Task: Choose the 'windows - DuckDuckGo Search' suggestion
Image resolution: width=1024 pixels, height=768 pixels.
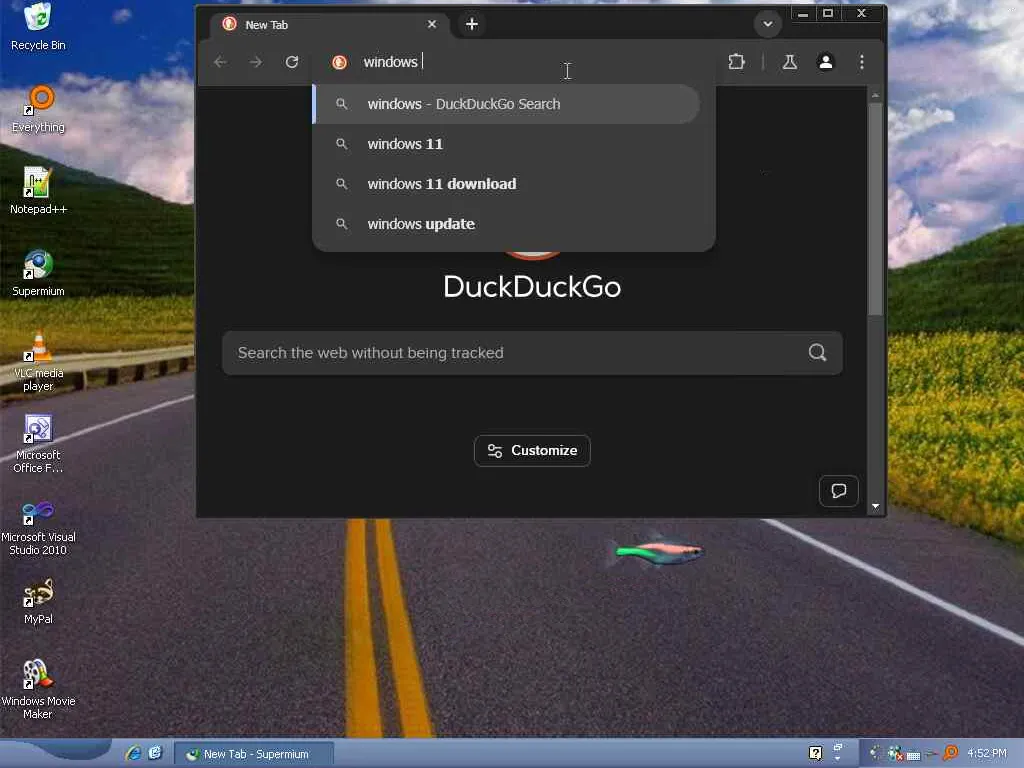Action: pos(506,104)
